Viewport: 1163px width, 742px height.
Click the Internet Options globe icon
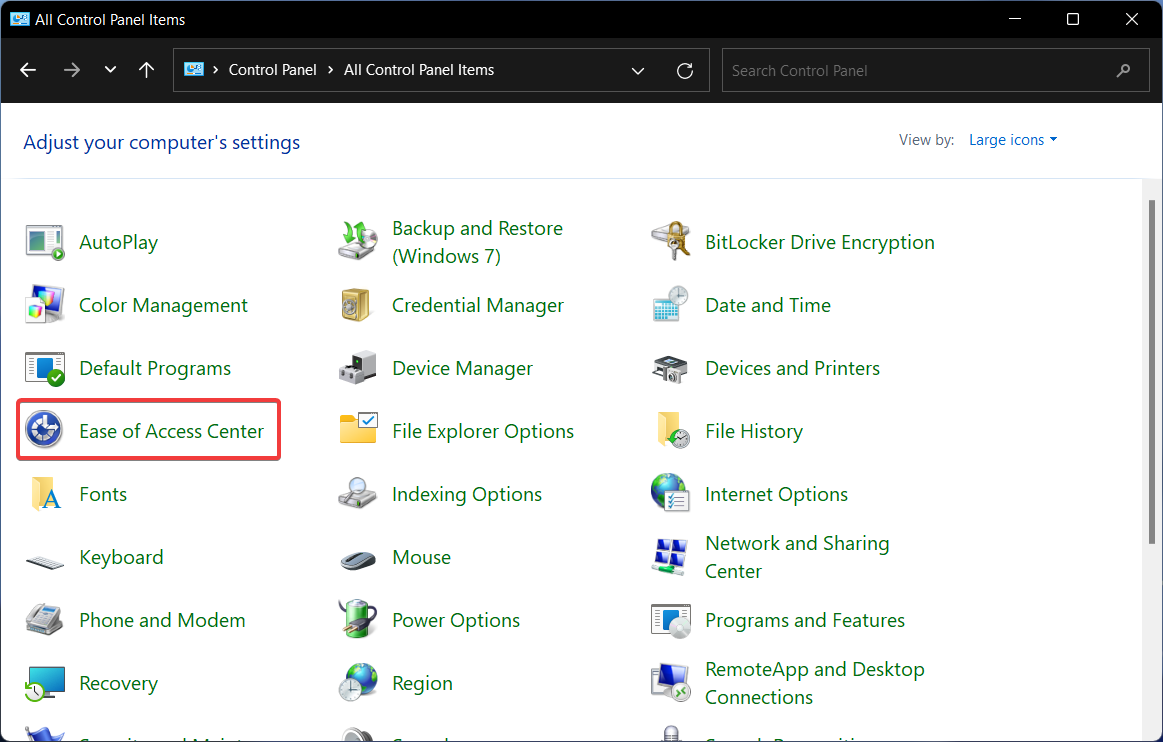tap(670, 493)
